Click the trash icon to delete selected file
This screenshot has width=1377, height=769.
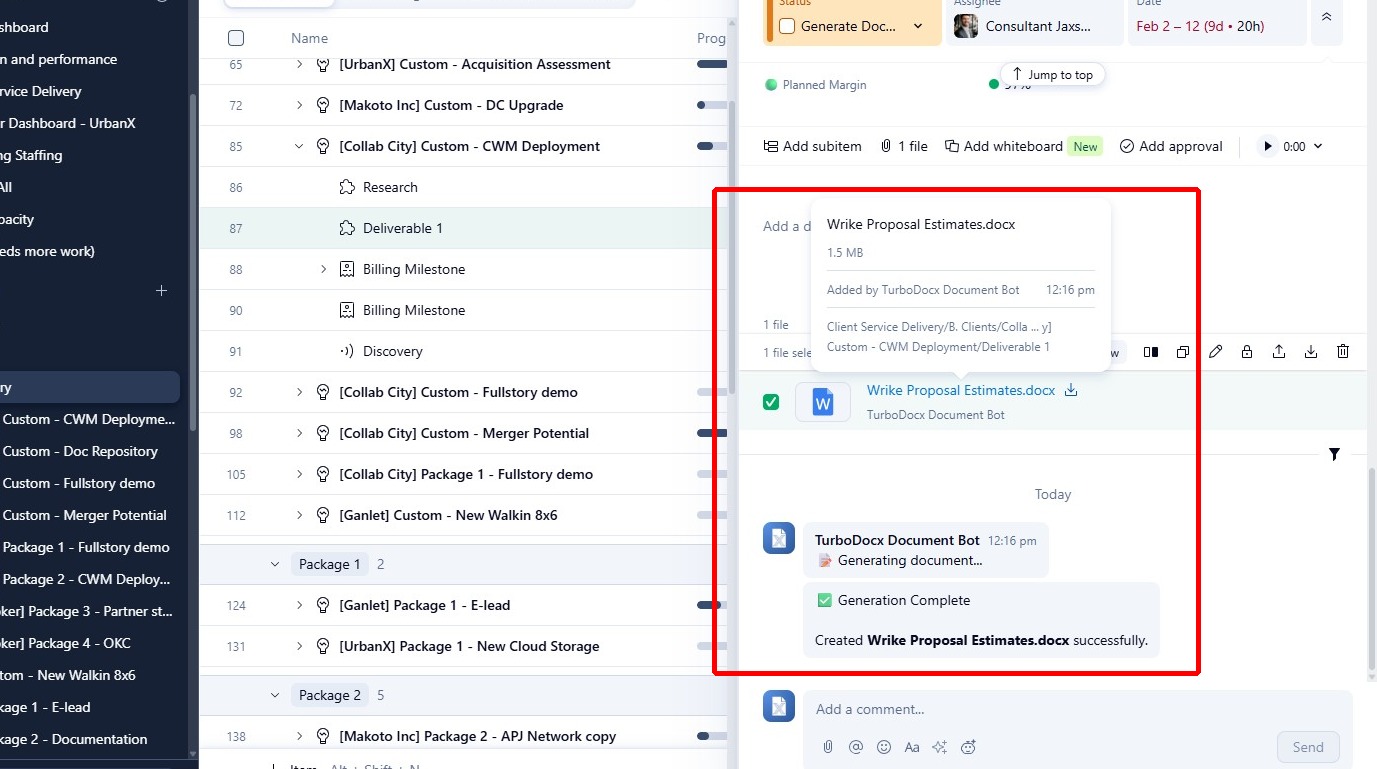pos(1343,352)
